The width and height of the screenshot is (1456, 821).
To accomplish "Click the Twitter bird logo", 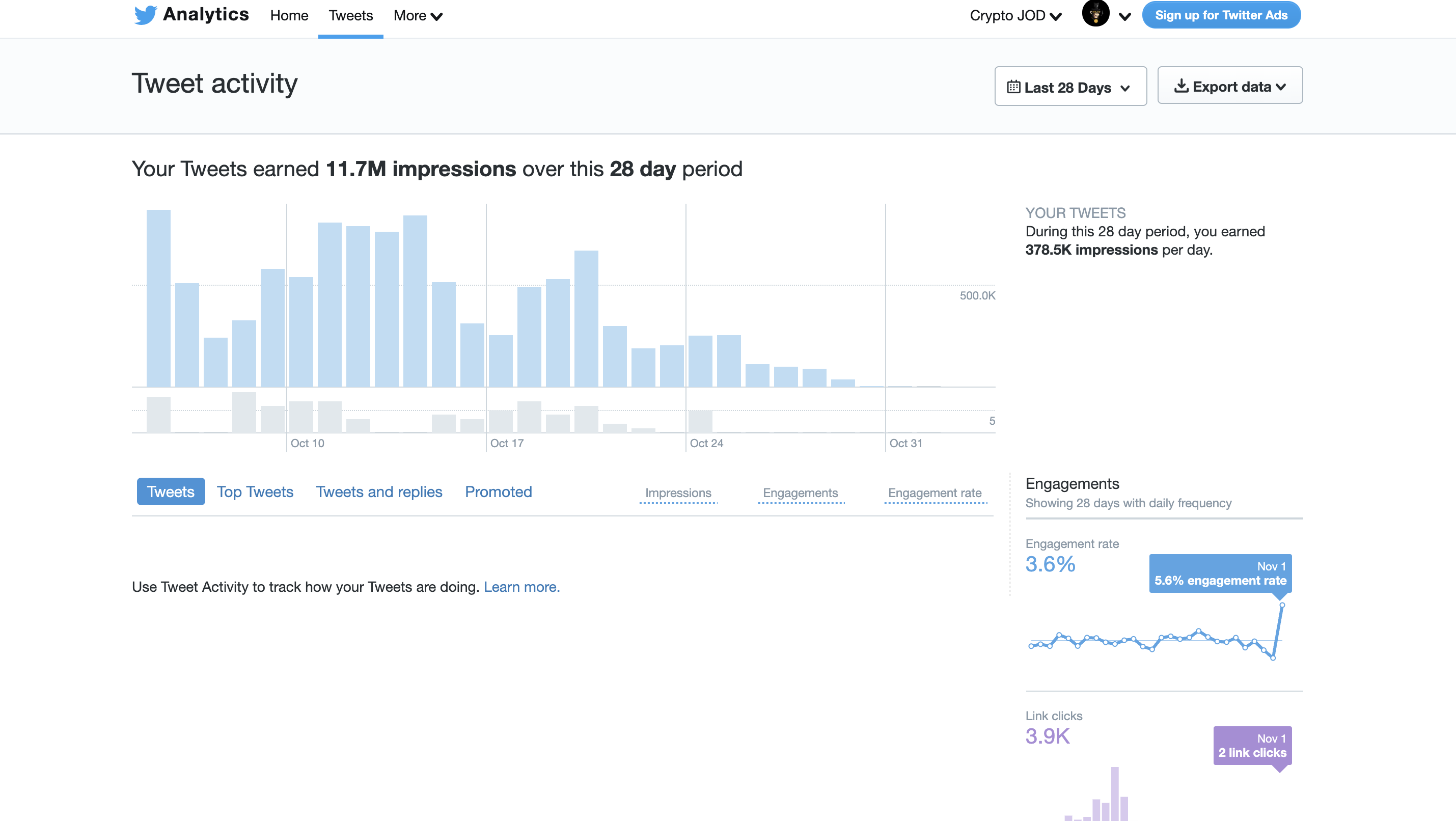I will click(x=145, y=15).
